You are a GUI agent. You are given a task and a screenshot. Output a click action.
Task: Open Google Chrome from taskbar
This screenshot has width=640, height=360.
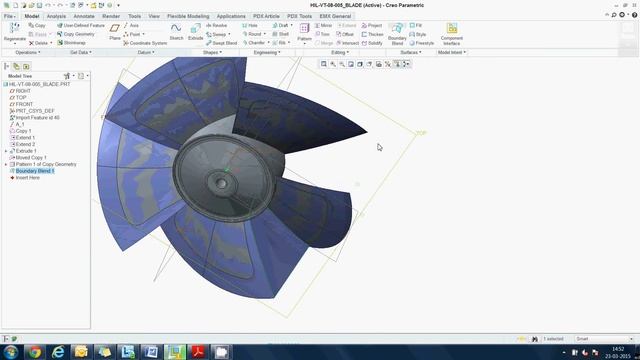(34, 352)
